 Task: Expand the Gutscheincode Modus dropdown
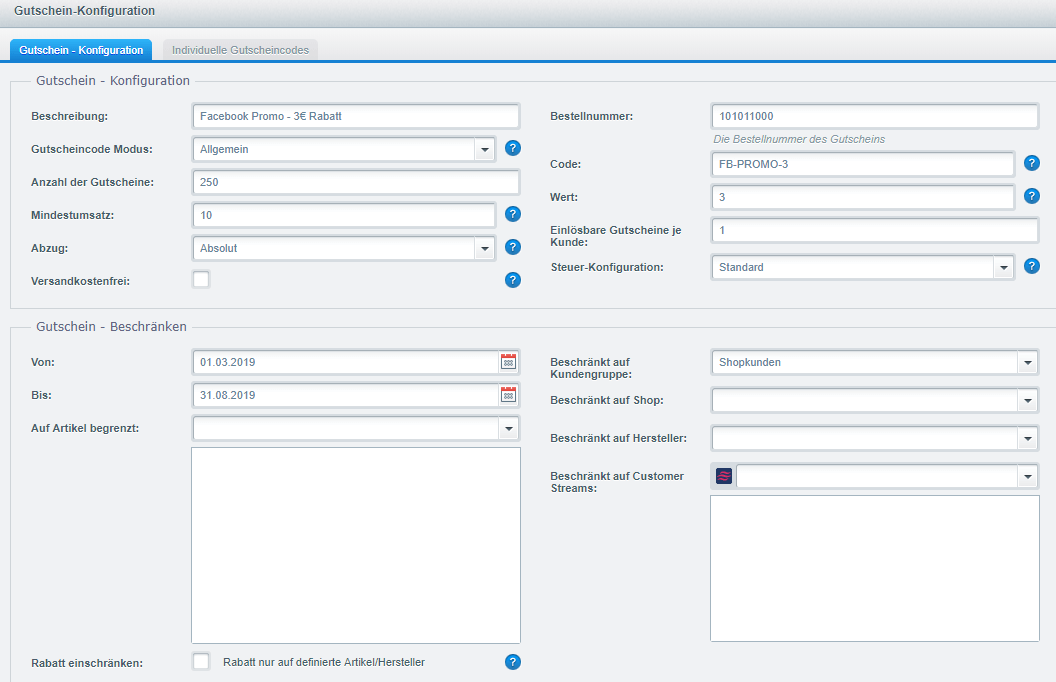485,149
